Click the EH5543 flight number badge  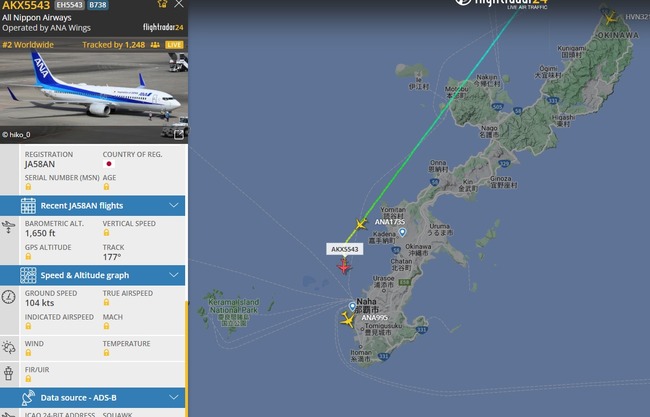point(69,5)
